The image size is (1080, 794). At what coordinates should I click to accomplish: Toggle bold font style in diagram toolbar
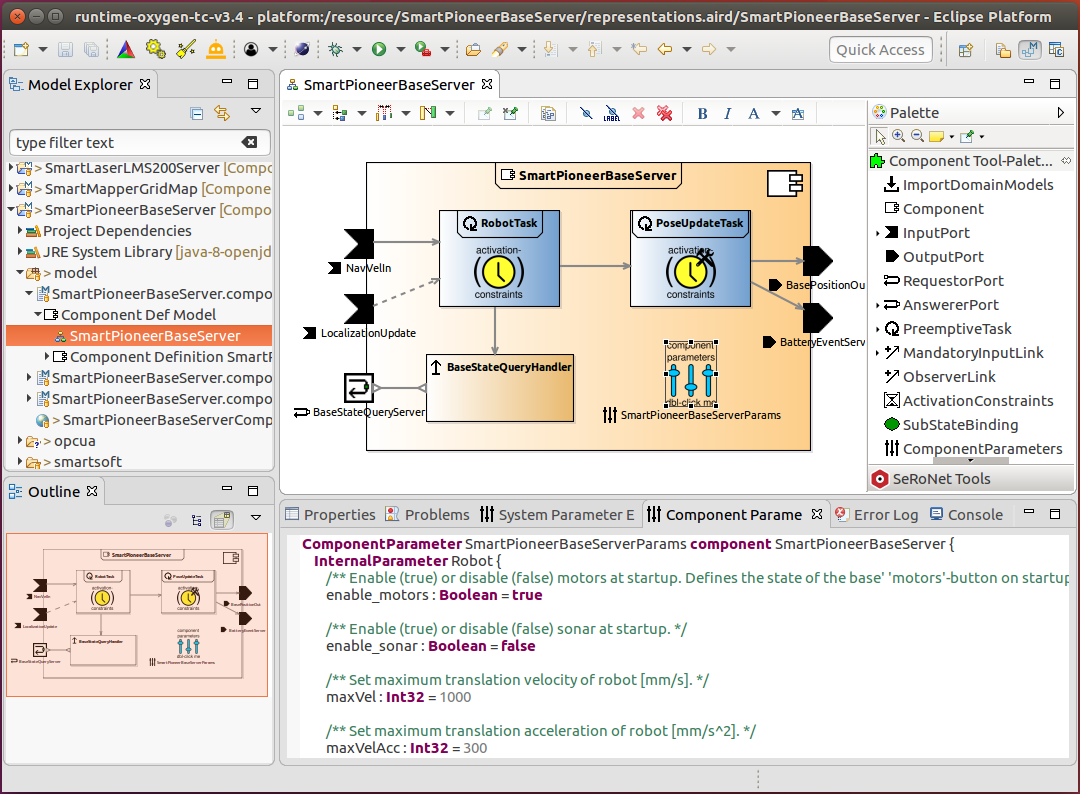click(702, 113)
